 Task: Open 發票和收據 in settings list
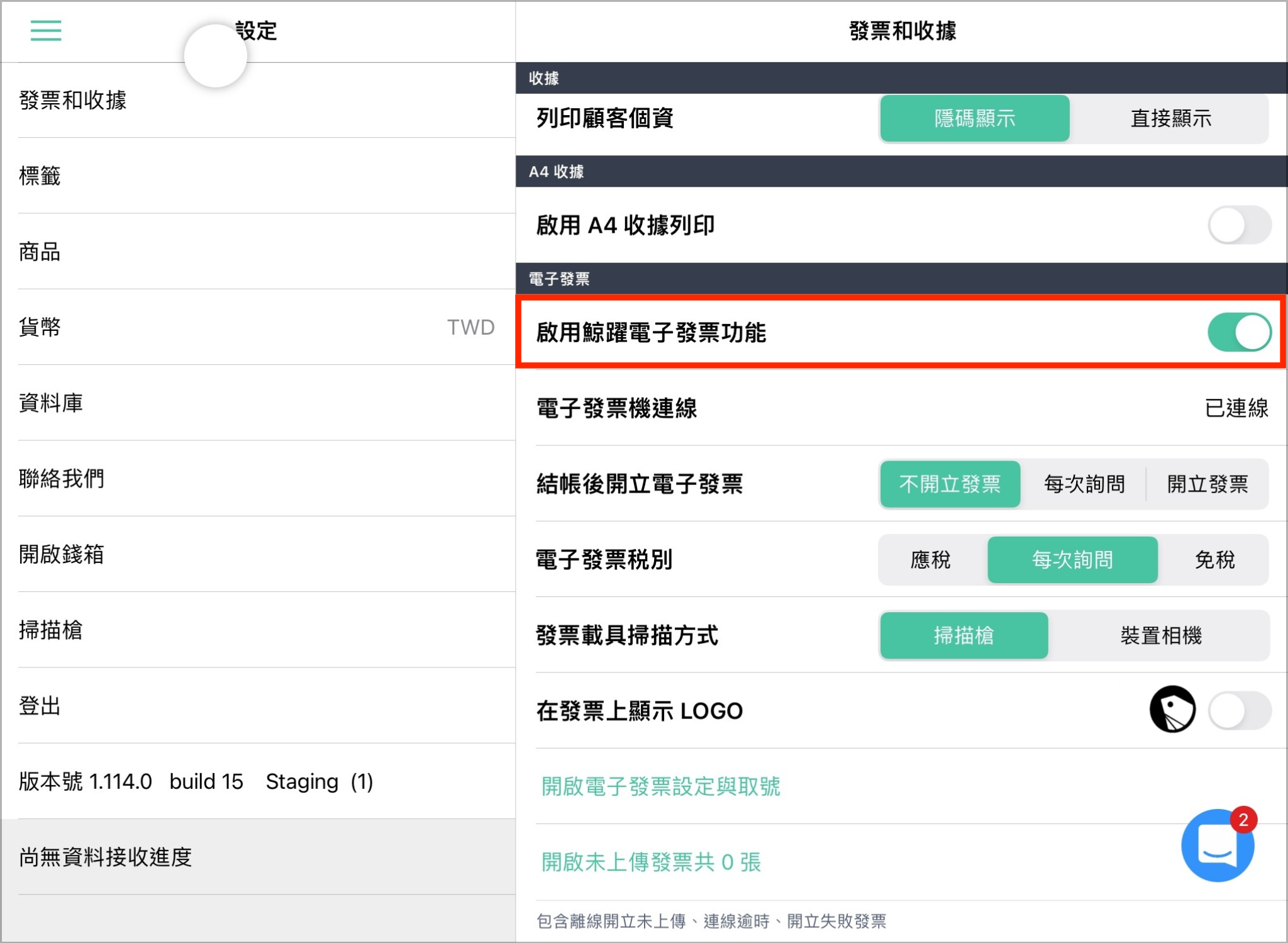coord(258,101)
